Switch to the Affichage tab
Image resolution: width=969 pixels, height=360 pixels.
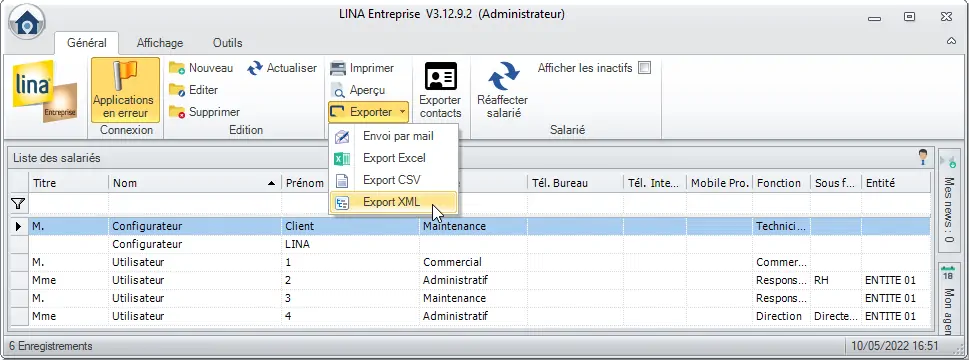point(159,43)
